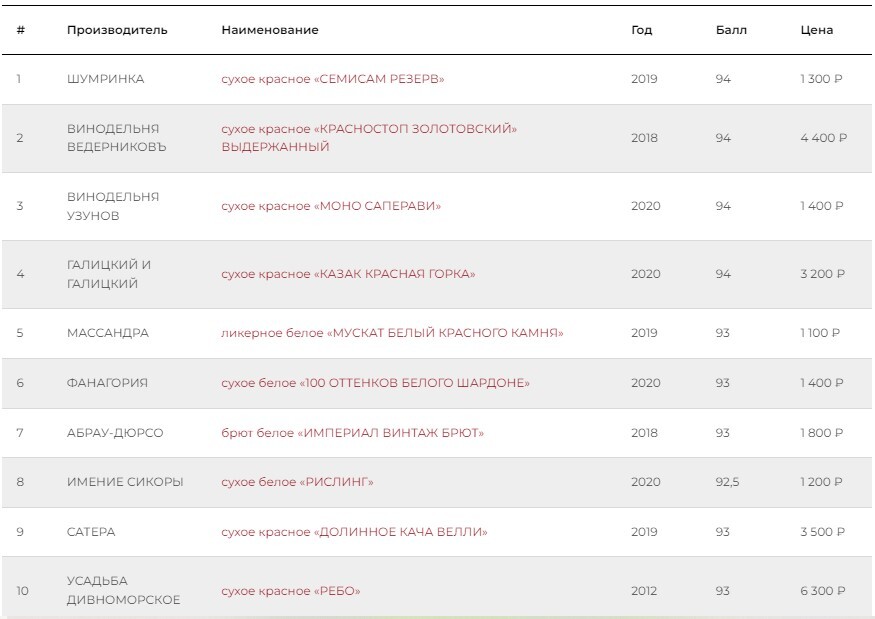Click the «РИСЛИНГ» wine link

297,482
